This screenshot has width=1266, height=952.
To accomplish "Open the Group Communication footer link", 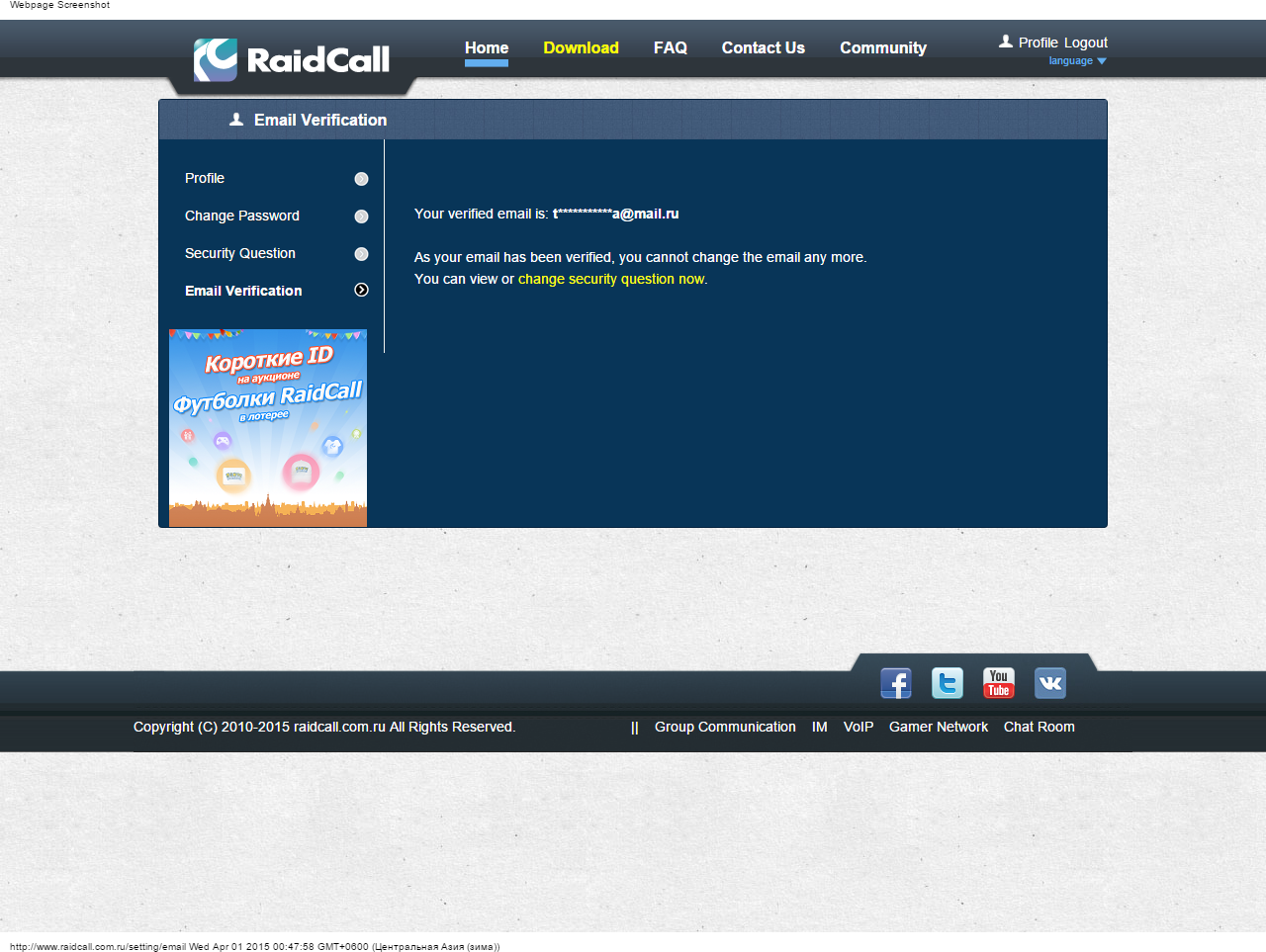I will [x=725, y=727].
